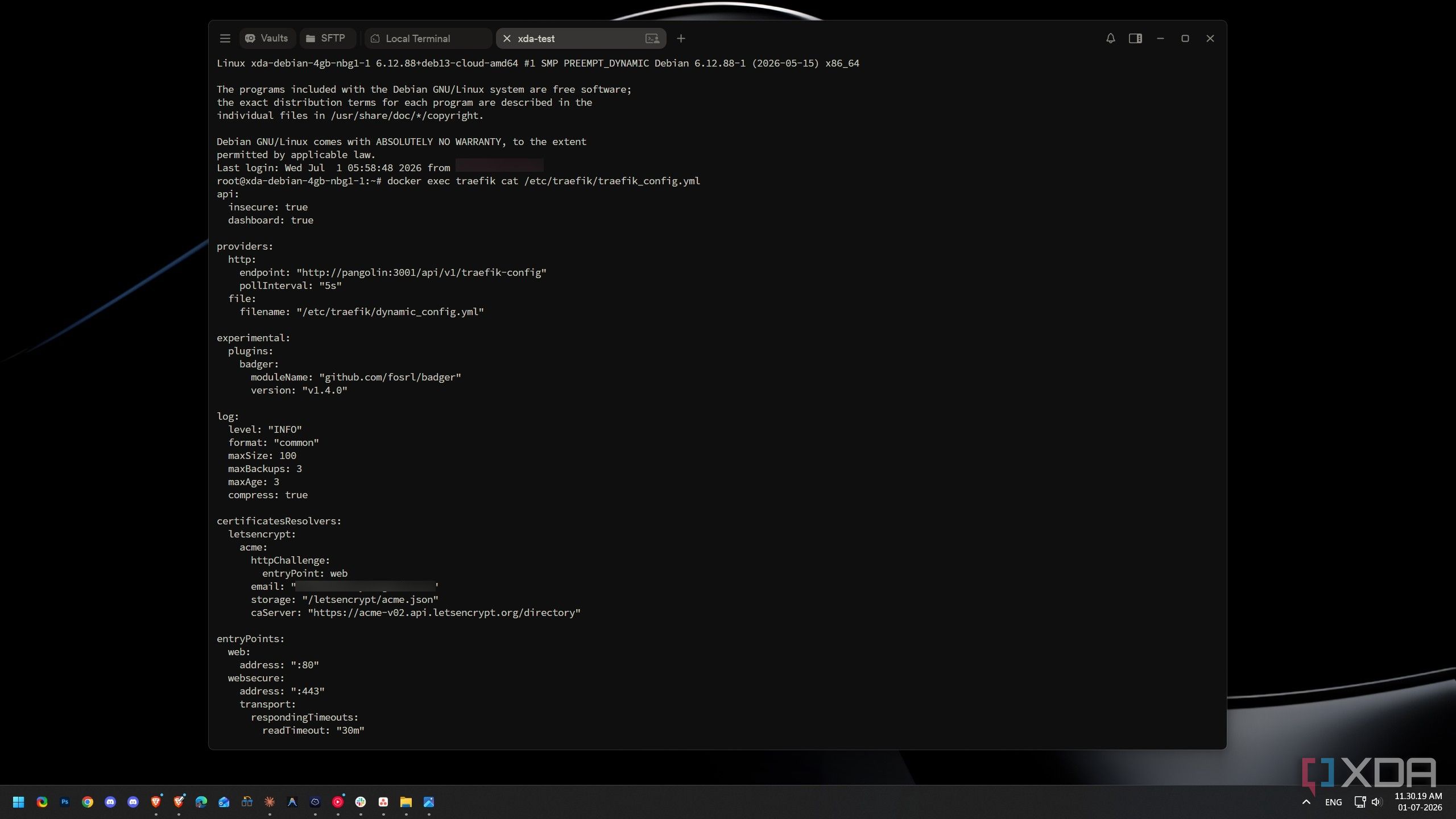Open the multicolor swirl taskbar icon

click(42, 802)
